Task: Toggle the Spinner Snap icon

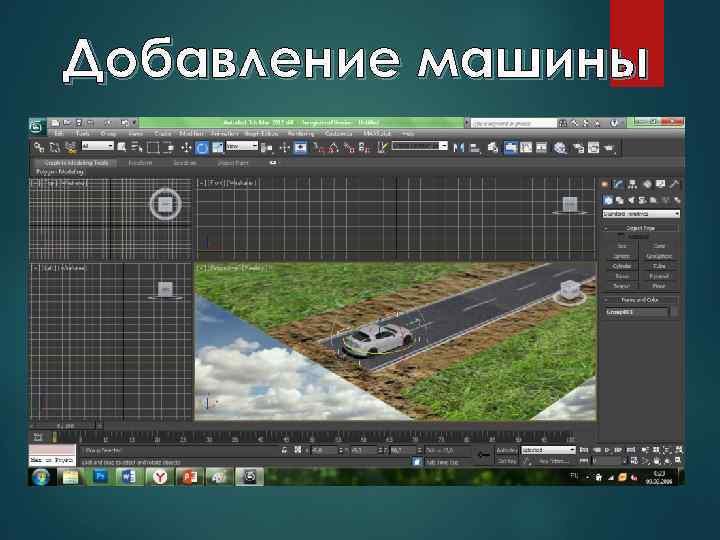Action: tap(365, 147)
